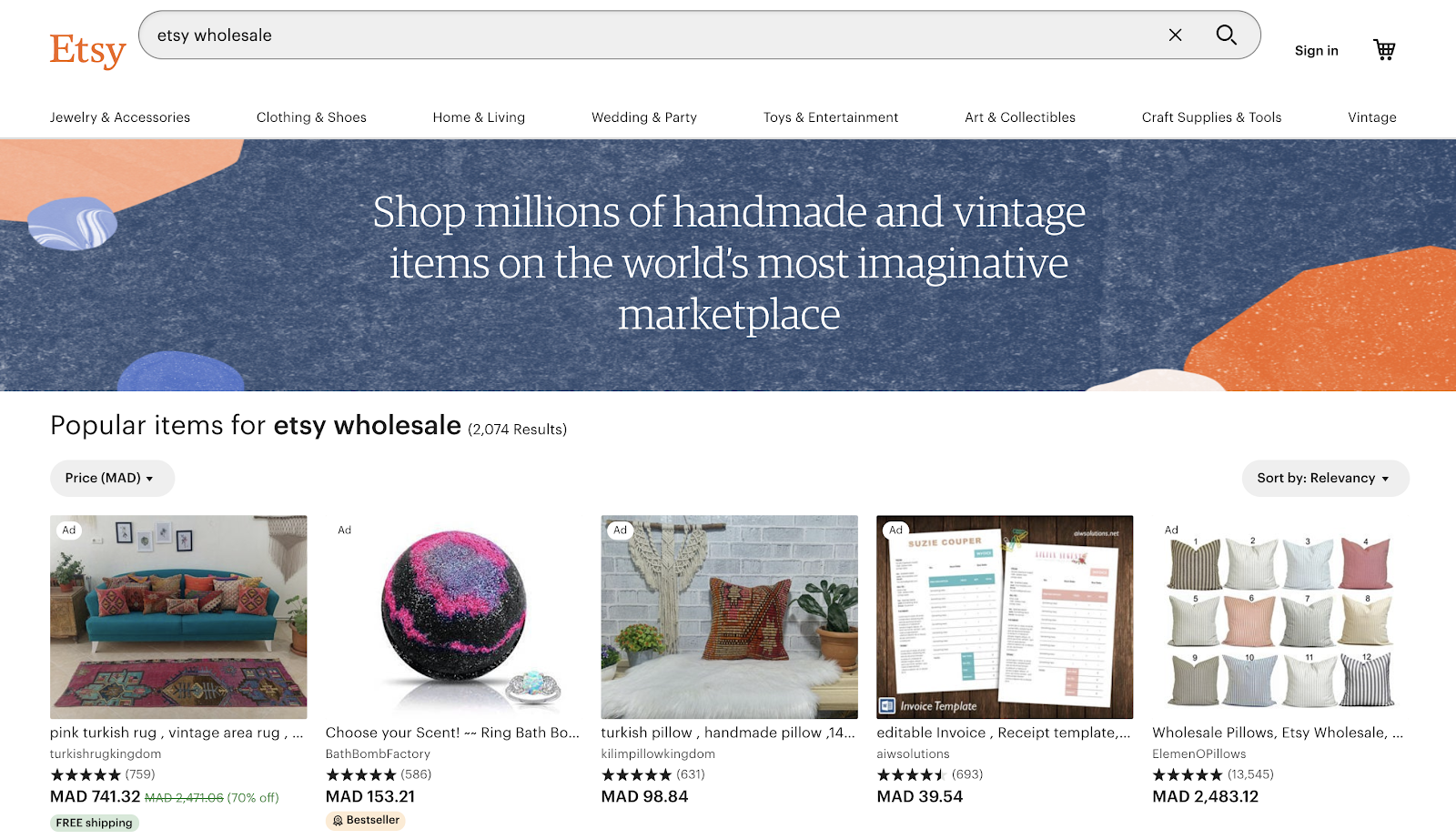Click the Etsy logo
Viewport: 1456px width, 839px height.
87,50
